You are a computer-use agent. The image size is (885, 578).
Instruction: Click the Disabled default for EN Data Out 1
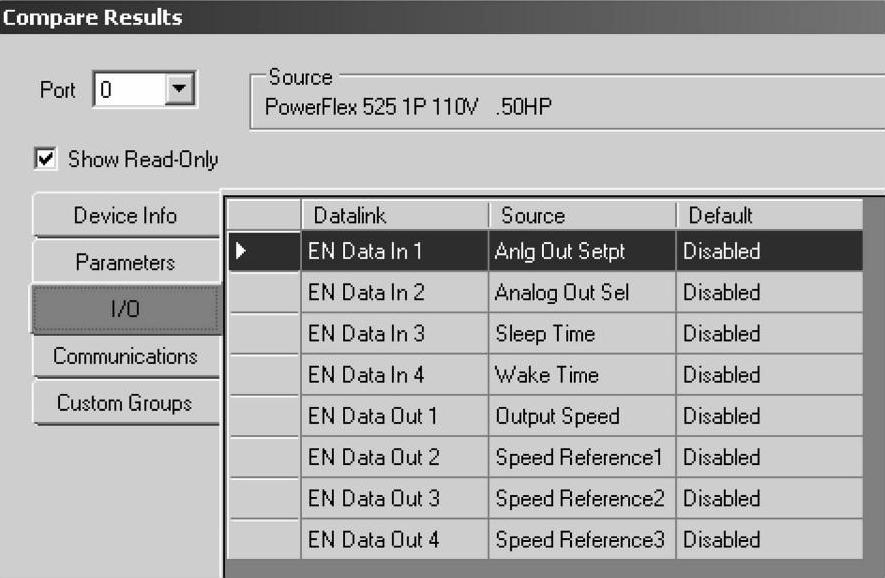(770, 415)
